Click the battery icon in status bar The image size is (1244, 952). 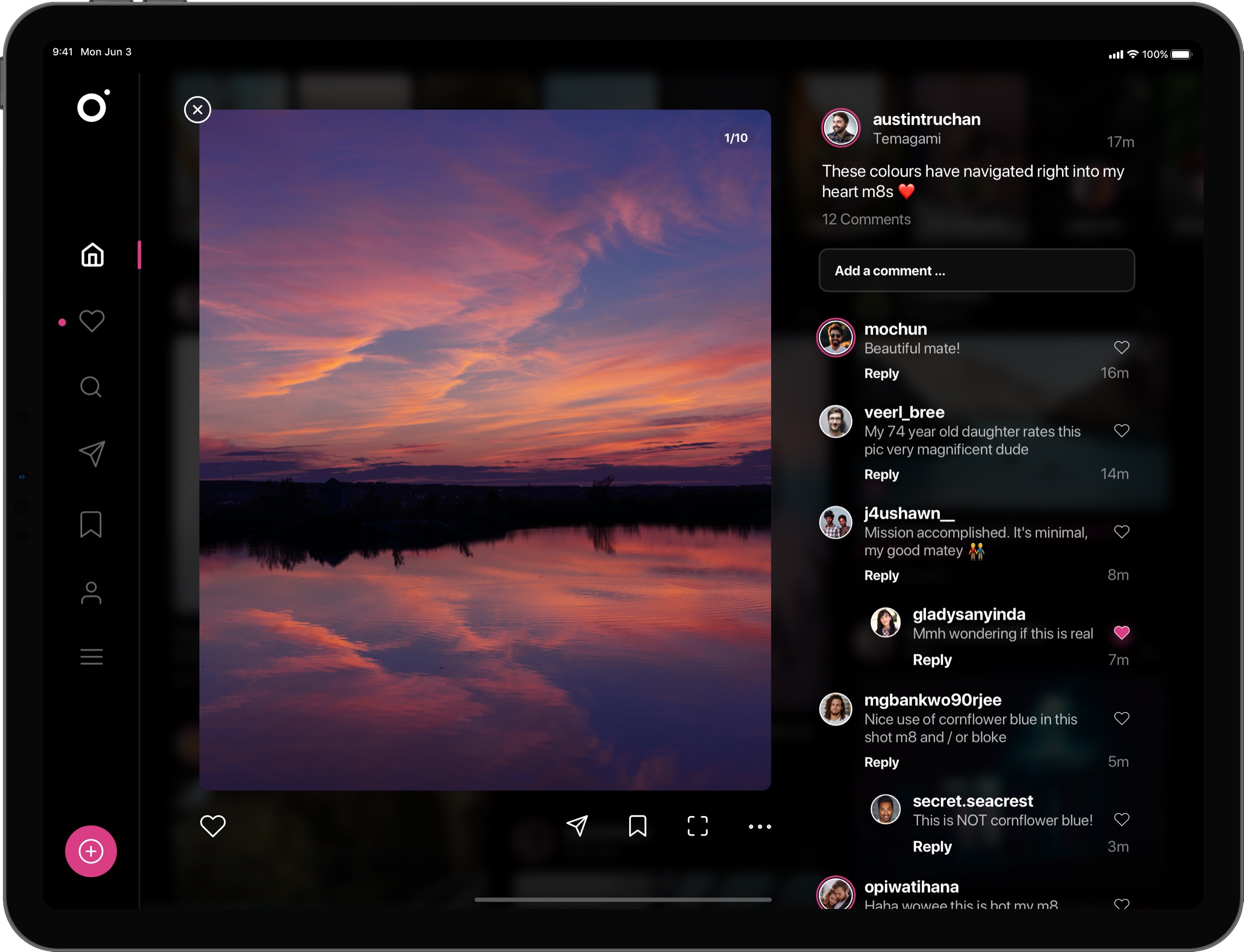click(1181, 54)
